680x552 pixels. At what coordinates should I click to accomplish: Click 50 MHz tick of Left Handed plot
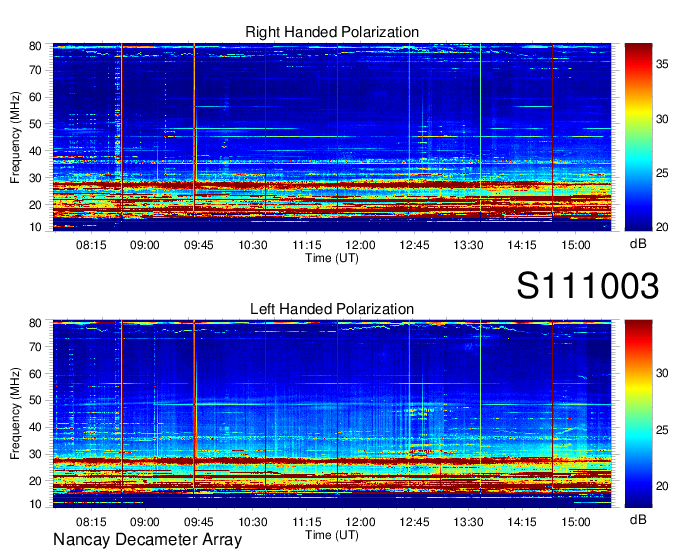pyautogui.click(x=35, y=400)
